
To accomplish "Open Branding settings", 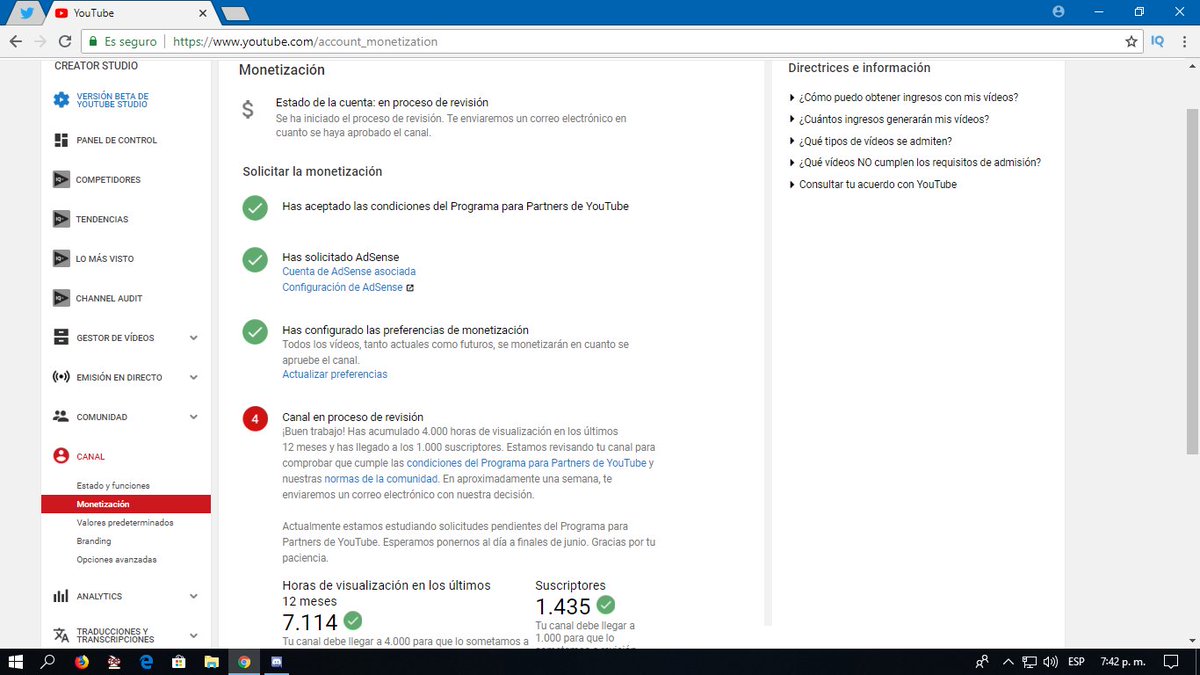I will (x=94, y=541).
